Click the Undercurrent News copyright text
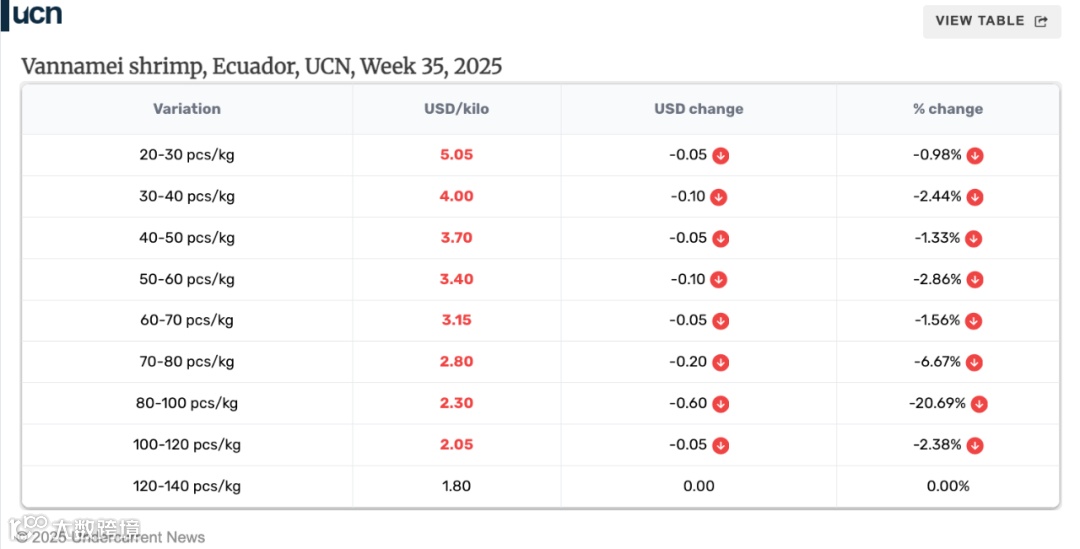Image resolution: width=1080 pixels, height=549 pixels. (x=111, y=537)
